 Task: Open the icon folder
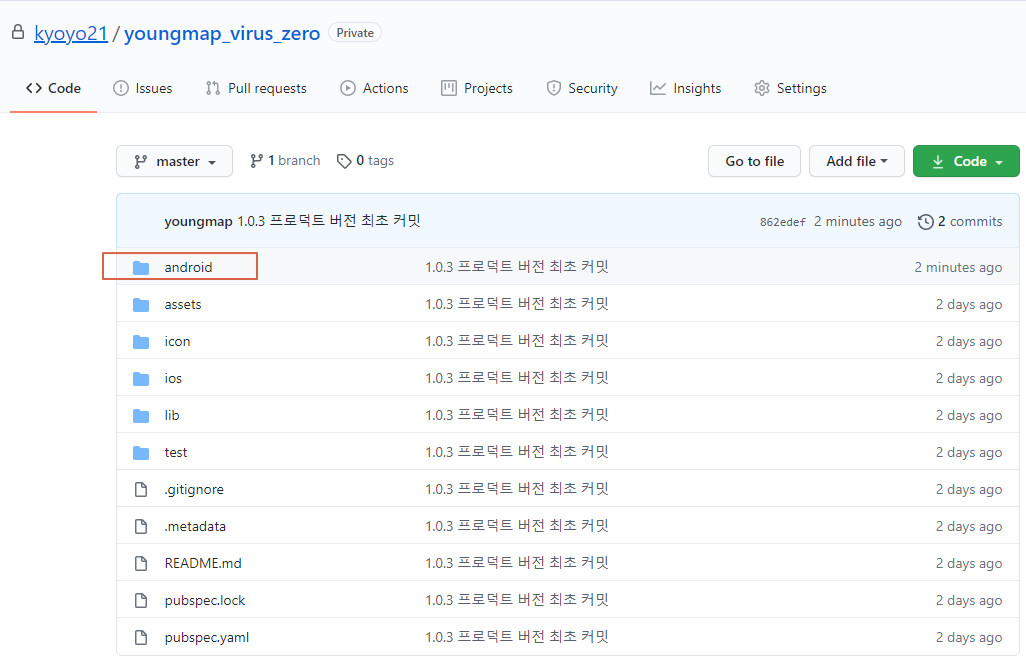(177, 341)
